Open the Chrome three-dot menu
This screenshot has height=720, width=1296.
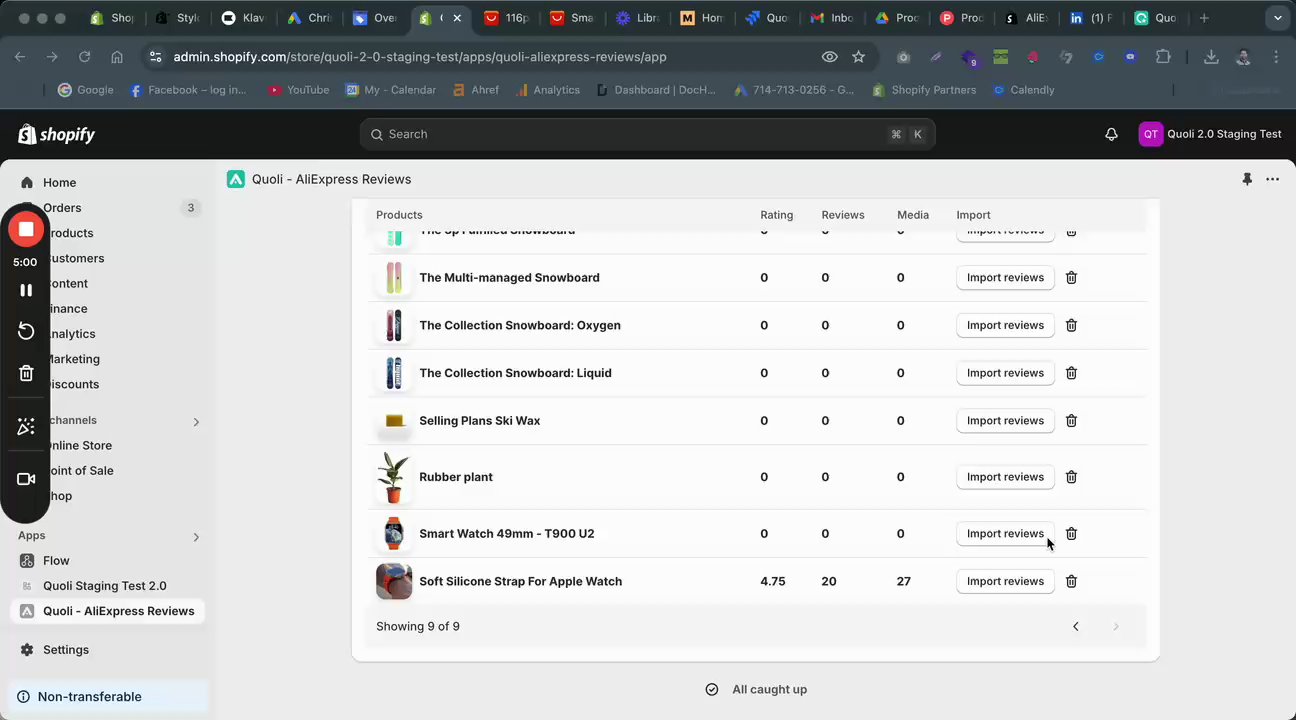1276,57
